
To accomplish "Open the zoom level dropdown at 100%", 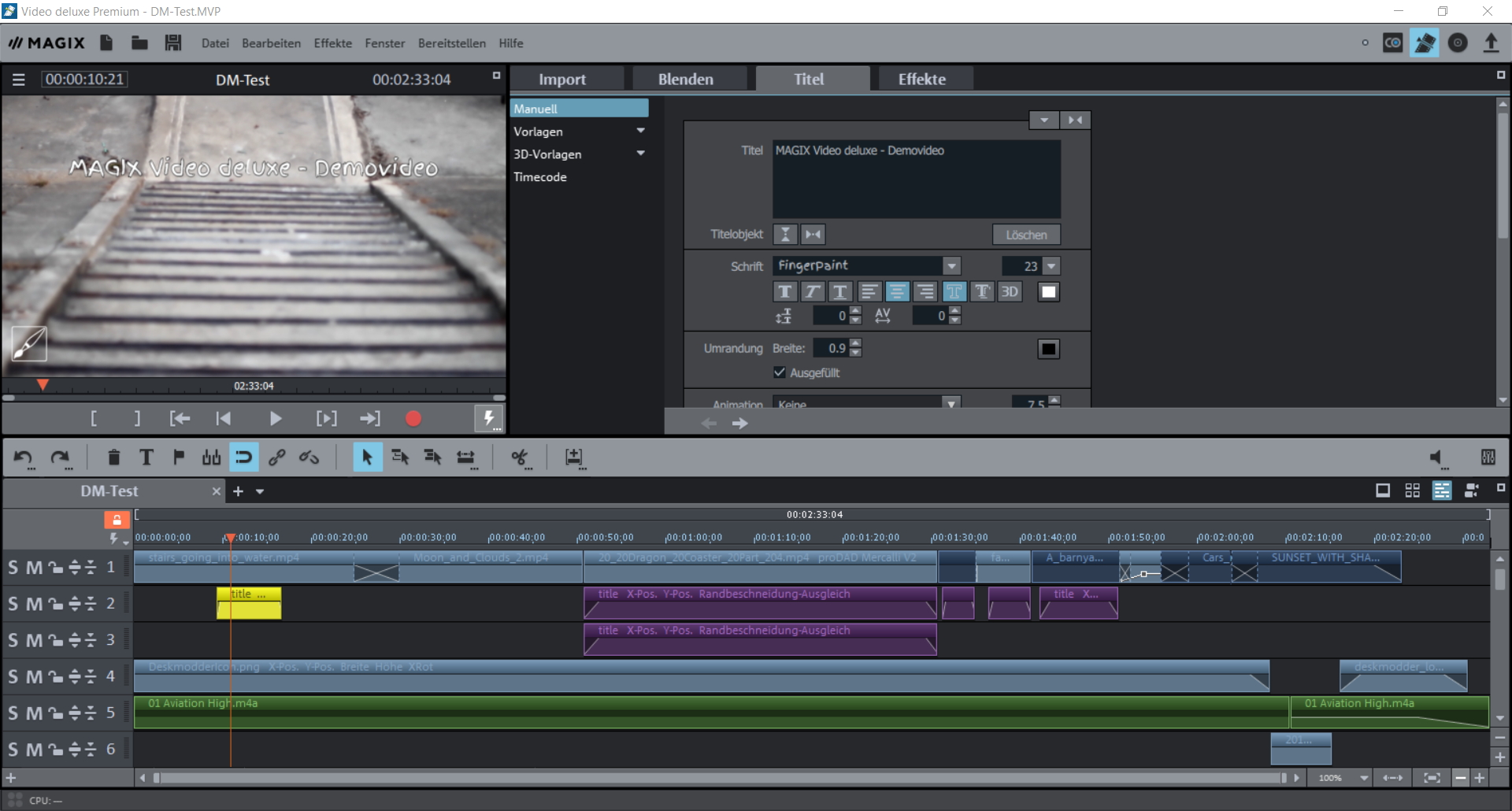I will pos(1364,778).
